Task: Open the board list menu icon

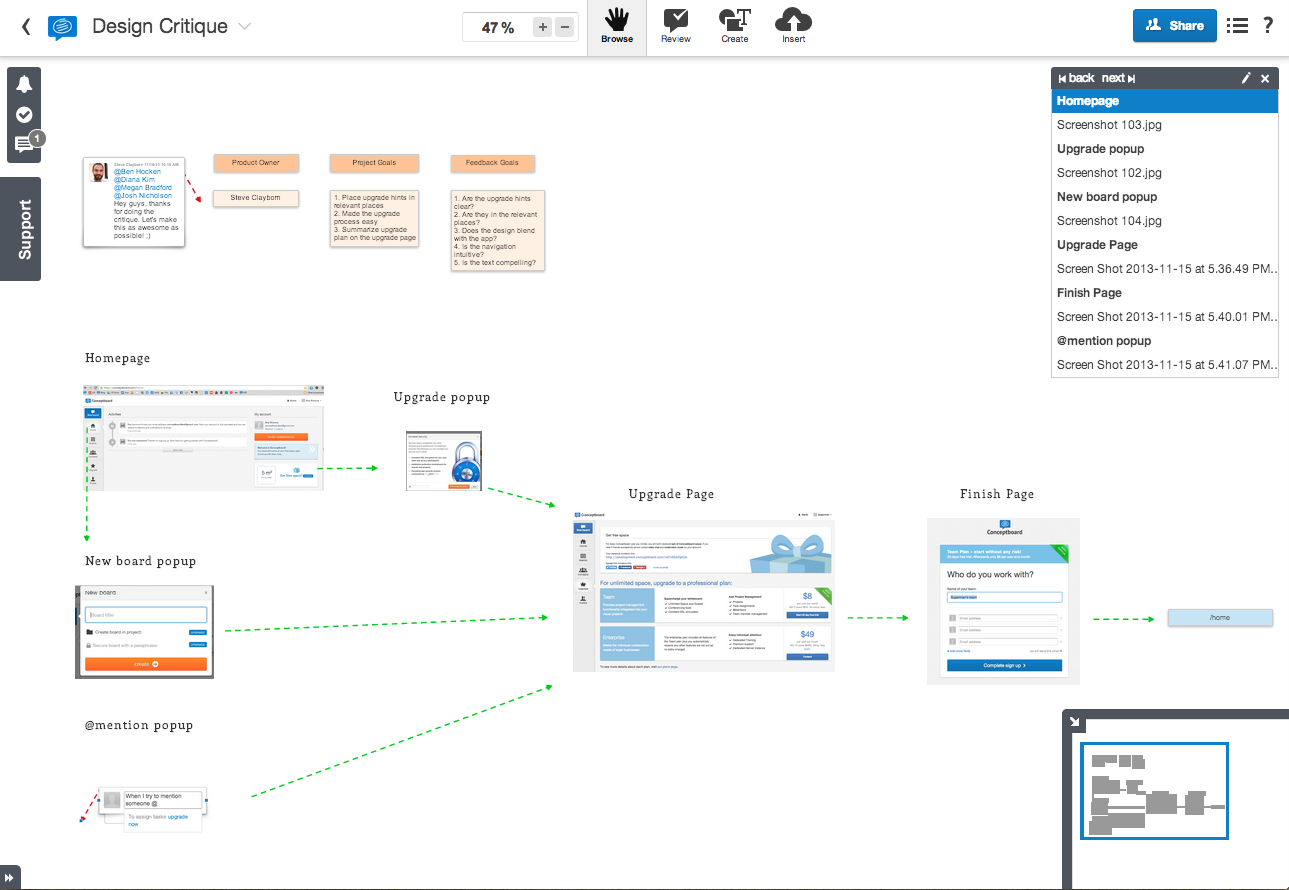Action: (1237, 26)
